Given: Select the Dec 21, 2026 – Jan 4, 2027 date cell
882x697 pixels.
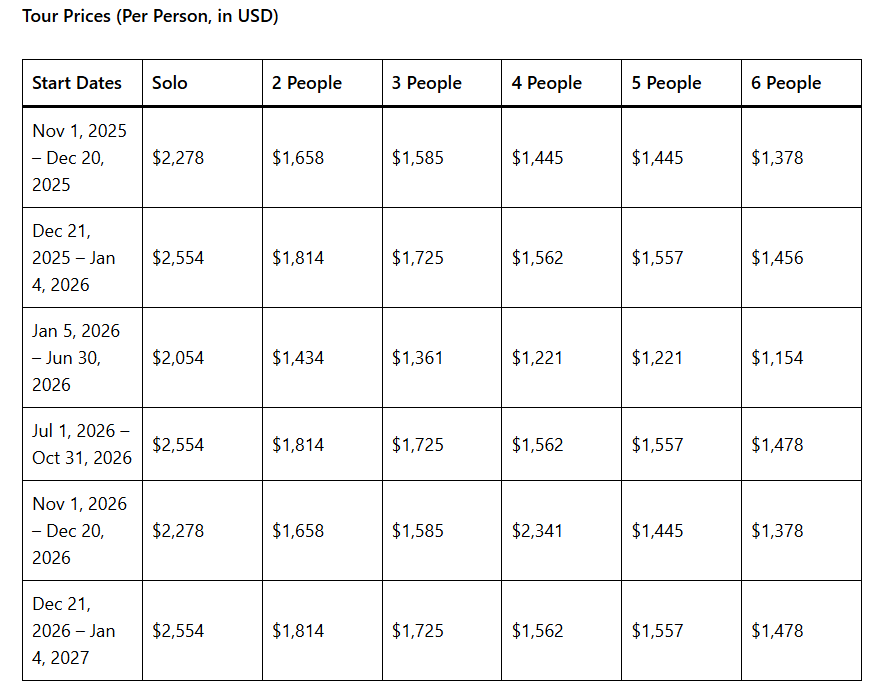Looking at the screenshot, I should point(80,631).
